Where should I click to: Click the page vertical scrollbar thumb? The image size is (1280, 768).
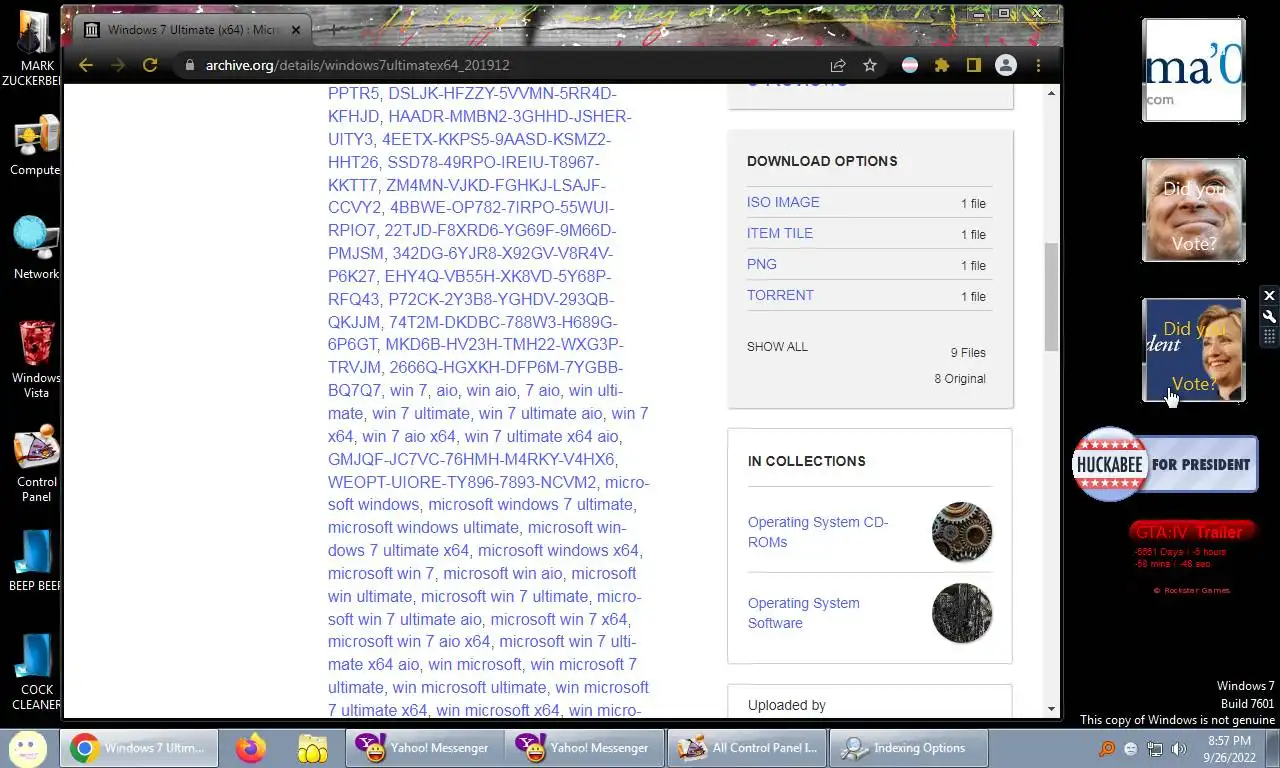[1051, 296]
